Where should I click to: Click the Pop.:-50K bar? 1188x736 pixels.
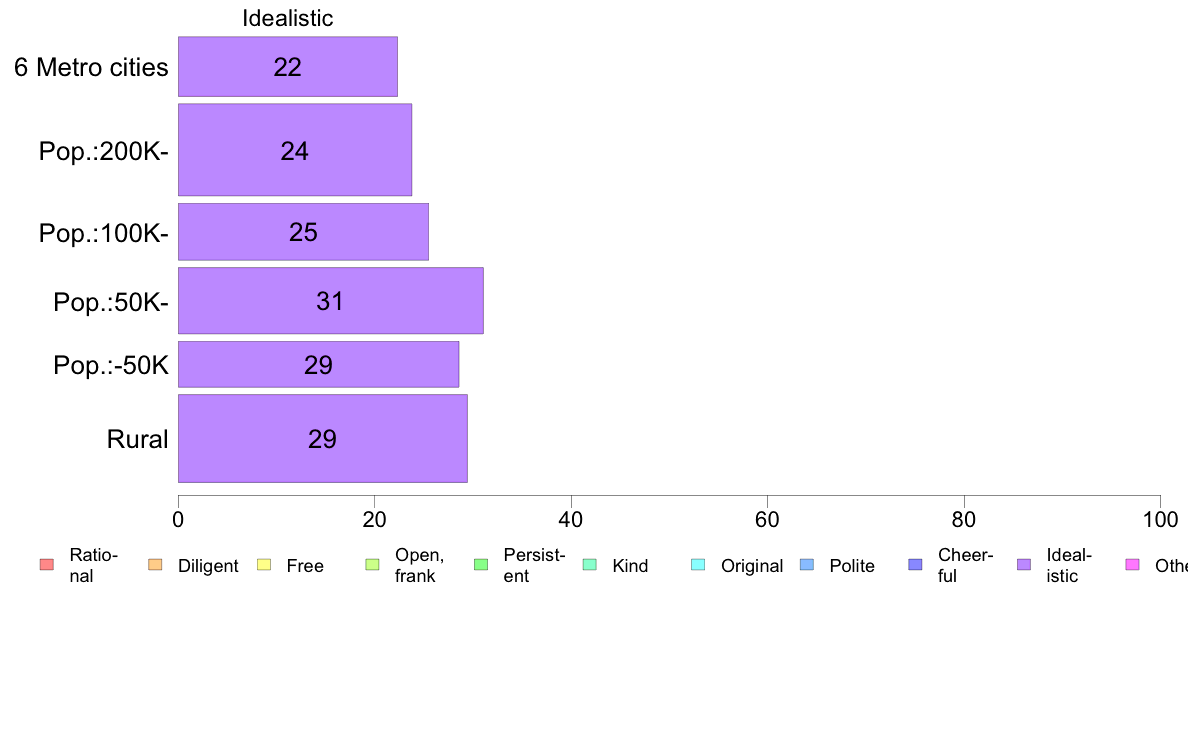[318, 365]
